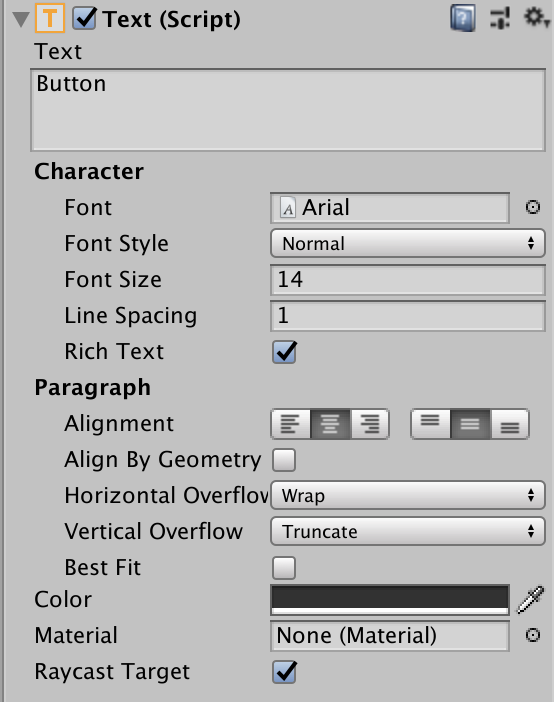This screenshot has width=554, height=702.
Task: Open the Text component gear menu
Action: [x=537, y=19]
